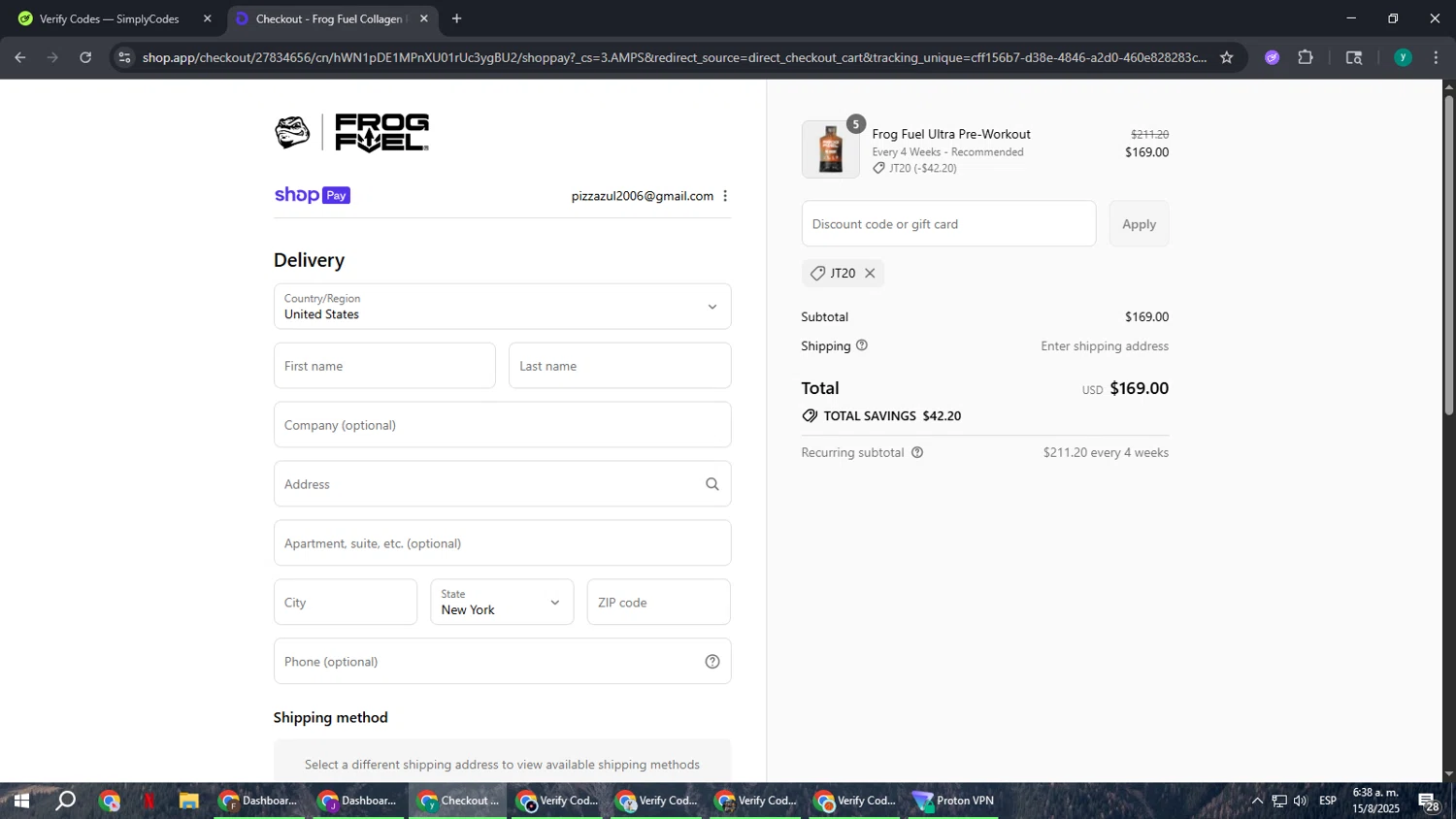Open File Explorer from the taskbar

tap(188, 801)
